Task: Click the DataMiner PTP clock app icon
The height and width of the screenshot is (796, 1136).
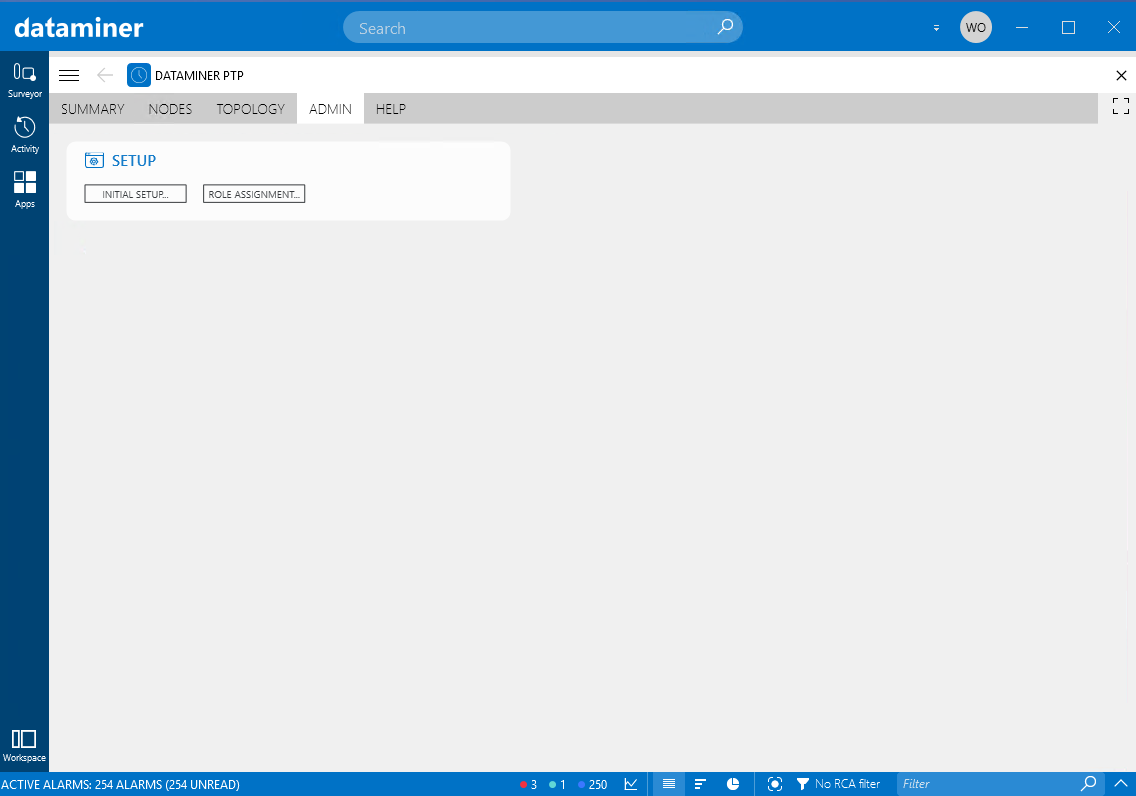Action: click(138, 75)
